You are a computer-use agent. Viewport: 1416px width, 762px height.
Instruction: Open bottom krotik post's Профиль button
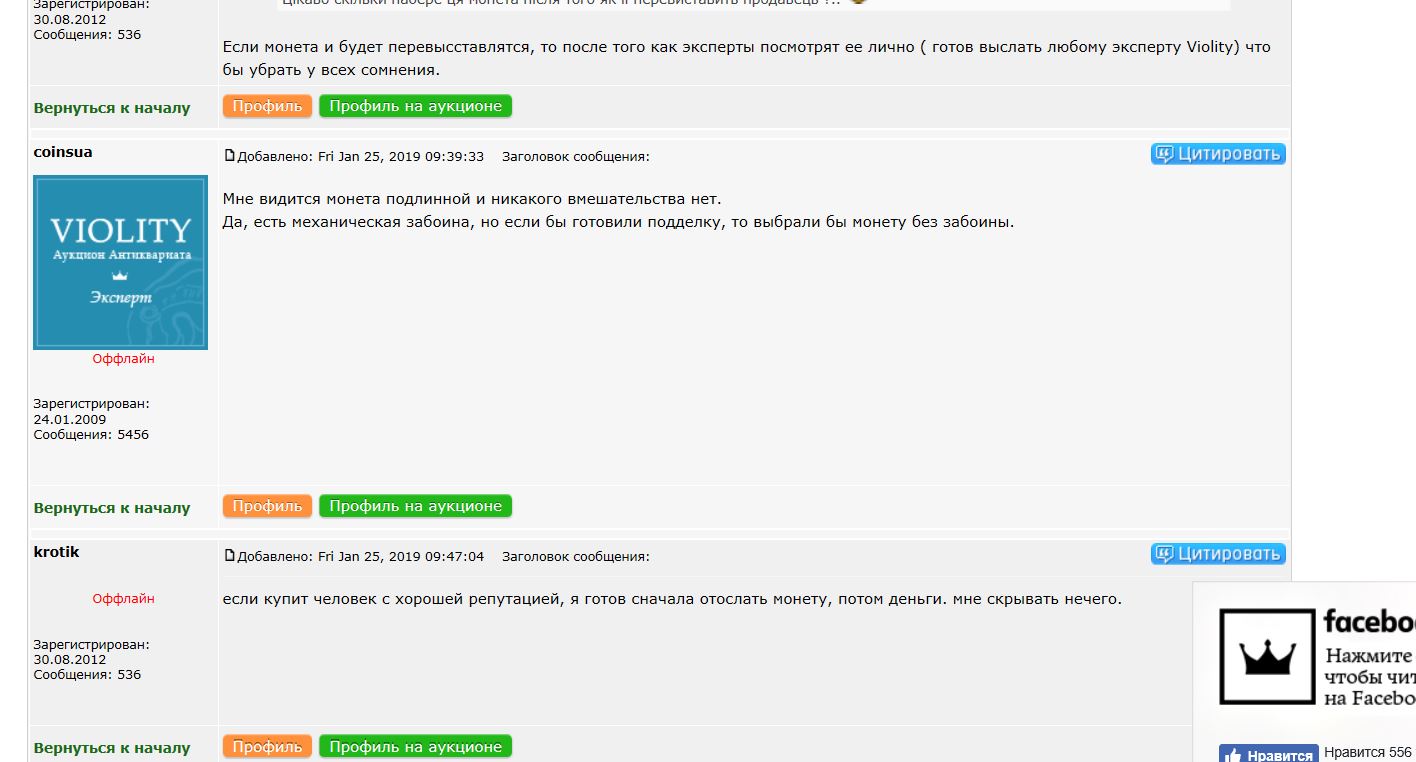click(x=267, y=746)
